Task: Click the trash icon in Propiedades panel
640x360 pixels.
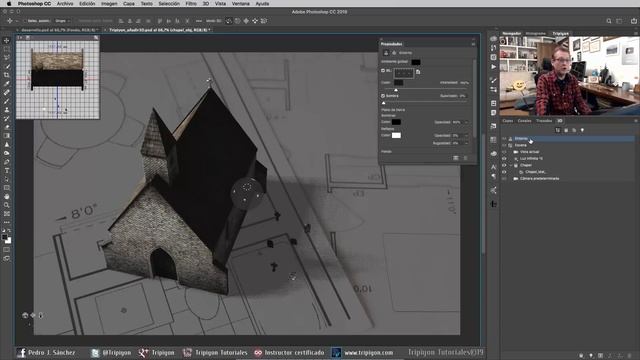Action: pos(465,158)
